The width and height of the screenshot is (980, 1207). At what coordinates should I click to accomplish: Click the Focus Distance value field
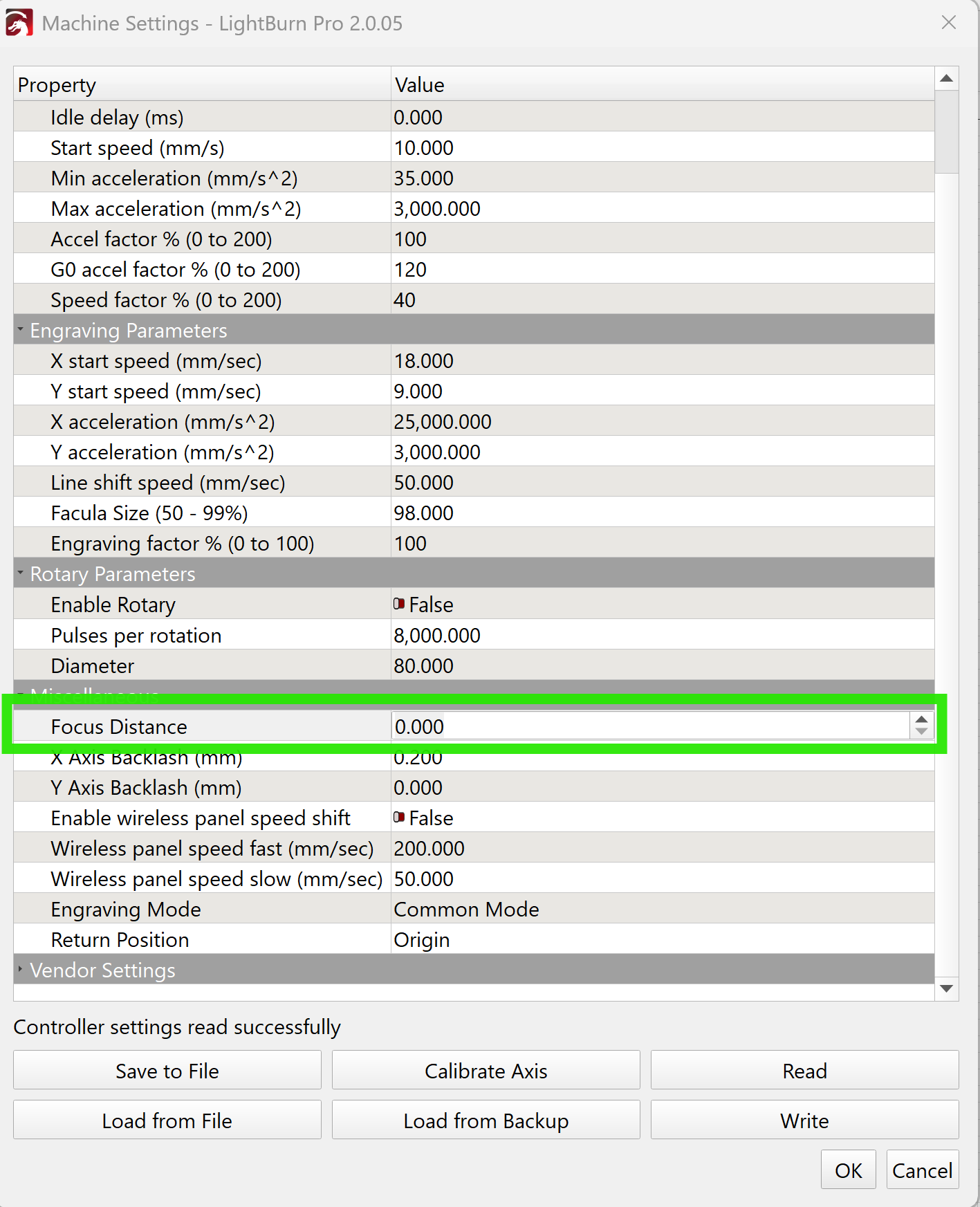[649, 726]
